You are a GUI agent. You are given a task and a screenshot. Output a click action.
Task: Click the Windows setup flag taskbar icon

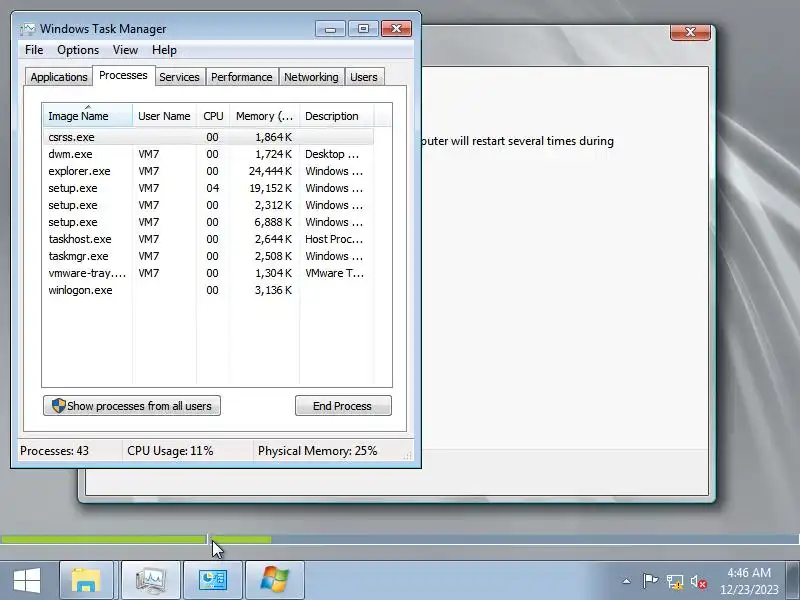pyautogui.click(x=274, y=581)
